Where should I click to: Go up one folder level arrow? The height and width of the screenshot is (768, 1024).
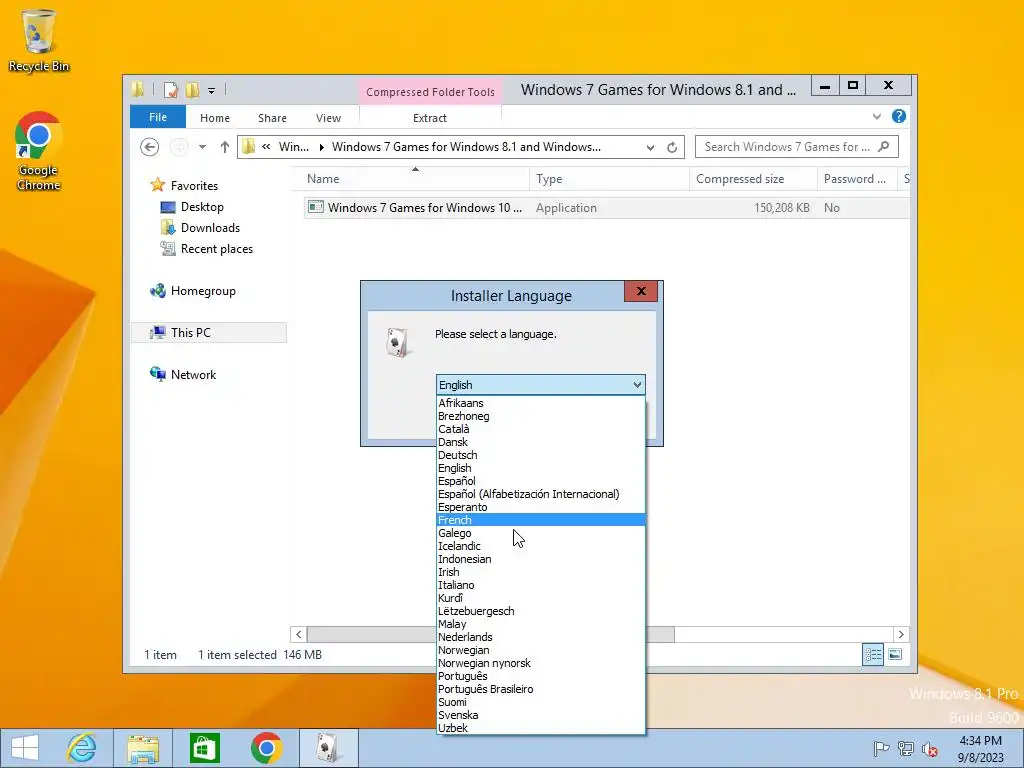click(x=225, y=147)
